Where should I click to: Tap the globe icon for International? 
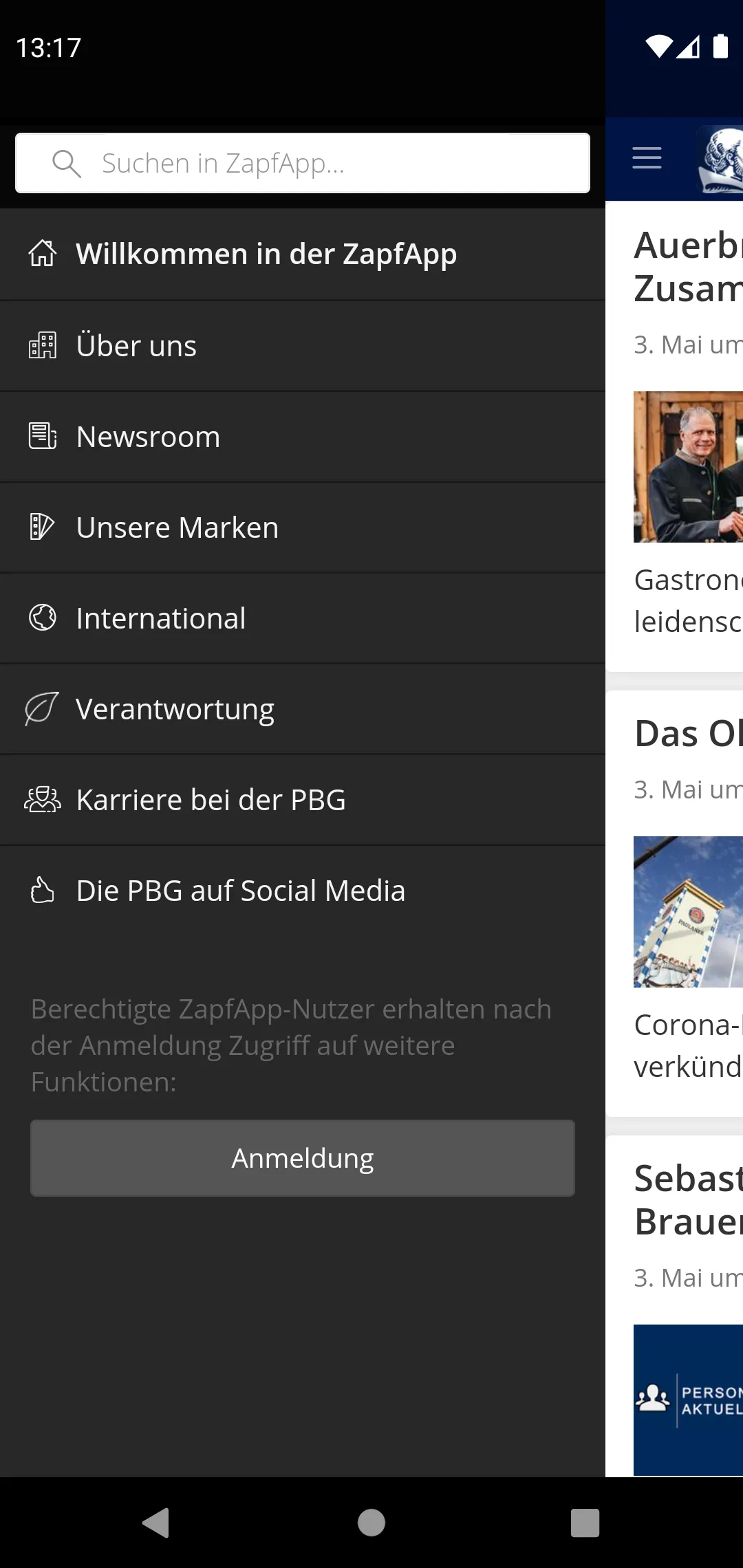coord(43,618)
